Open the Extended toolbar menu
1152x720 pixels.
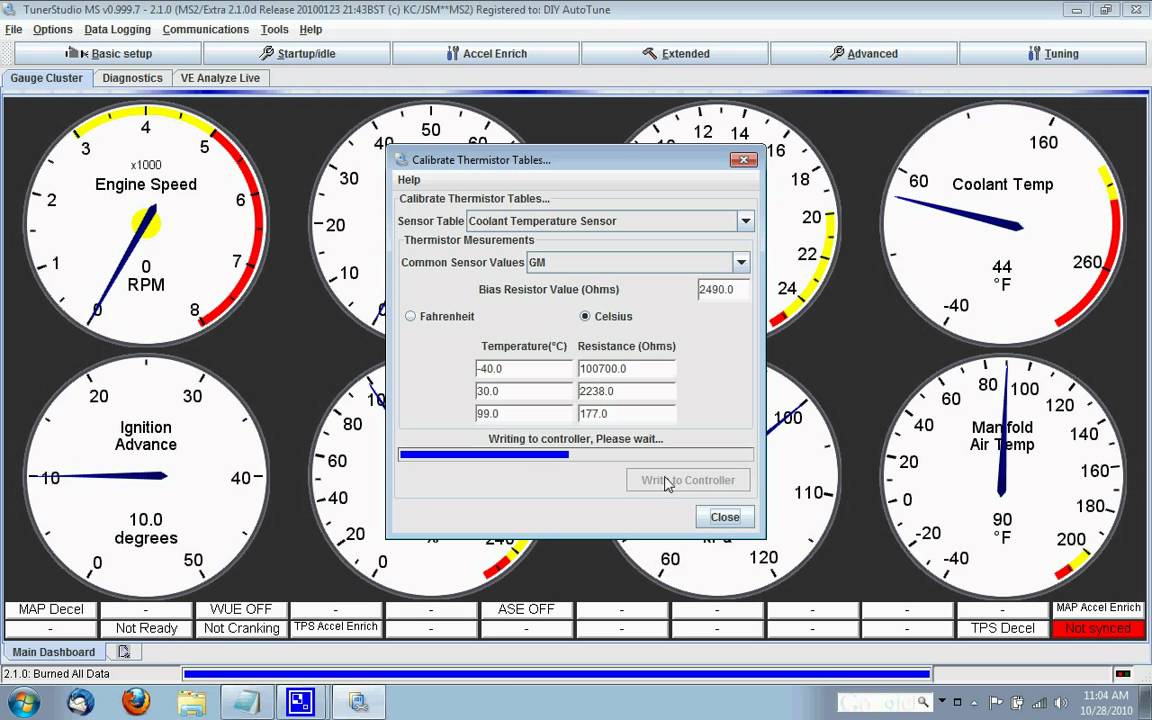coord(674,54)
